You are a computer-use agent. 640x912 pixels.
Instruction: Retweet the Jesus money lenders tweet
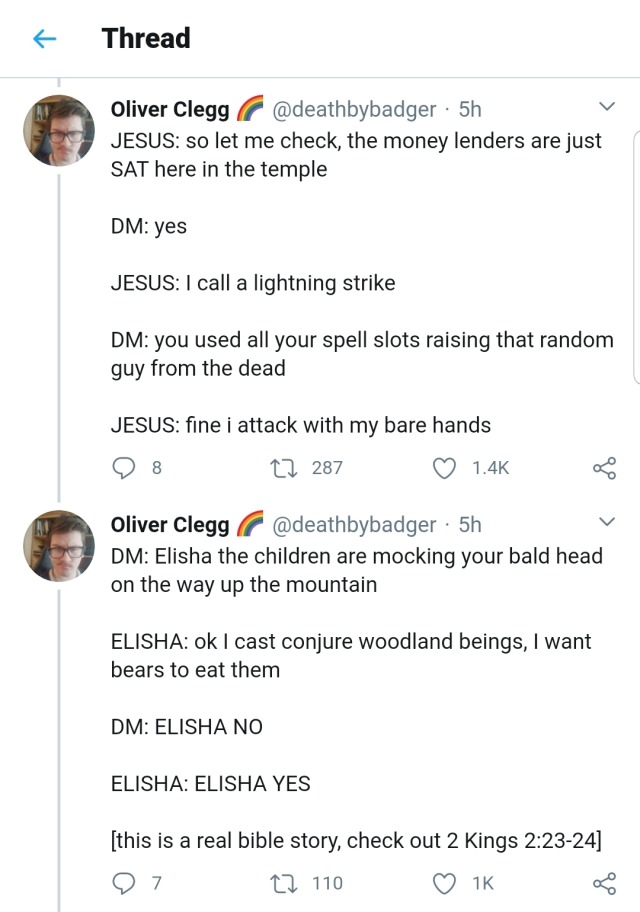[283, 467]
